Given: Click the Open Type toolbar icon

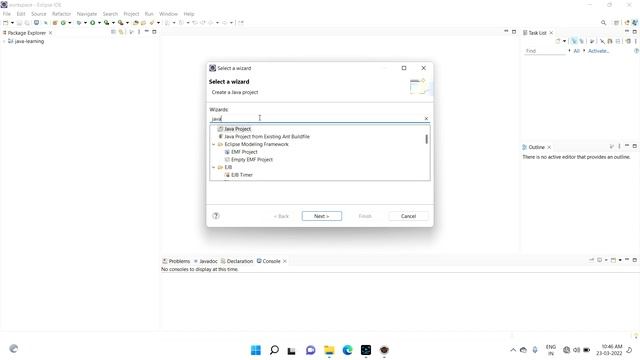Looking at the screenshot, I should point(136,23).
